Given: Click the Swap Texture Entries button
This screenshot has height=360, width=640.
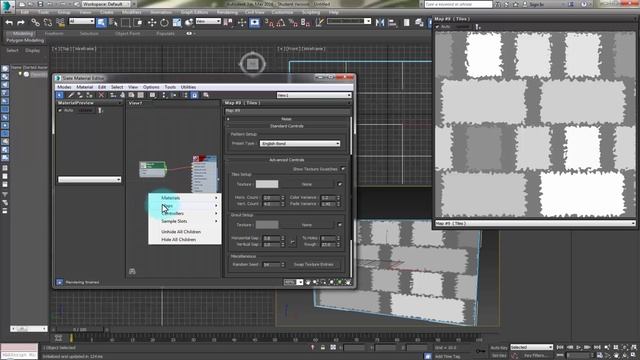Looking at the screenshot, I should (313, 264).
